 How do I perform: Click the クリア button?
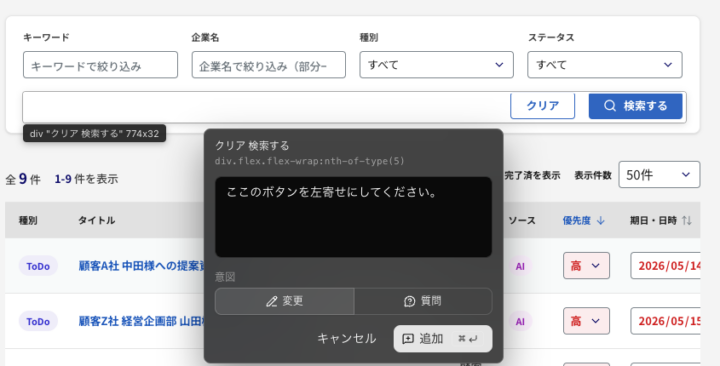click(542, 106)
